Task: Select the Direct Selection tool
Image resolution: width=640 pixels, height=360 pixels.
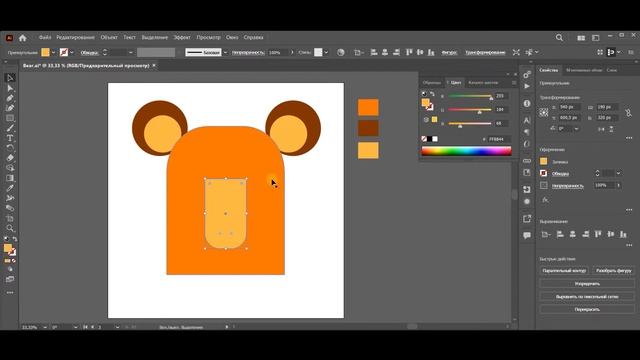Action: coord(10,88)
